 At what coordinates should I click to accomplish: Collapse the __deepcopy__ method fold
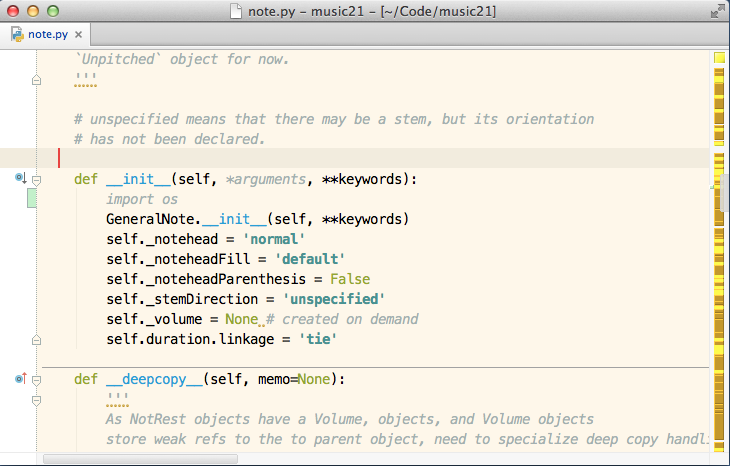coord(36,380)
